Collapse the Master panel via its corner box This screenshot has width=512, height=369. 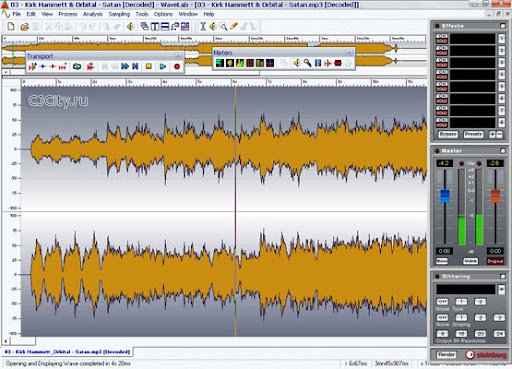click(x=502, y=151)
